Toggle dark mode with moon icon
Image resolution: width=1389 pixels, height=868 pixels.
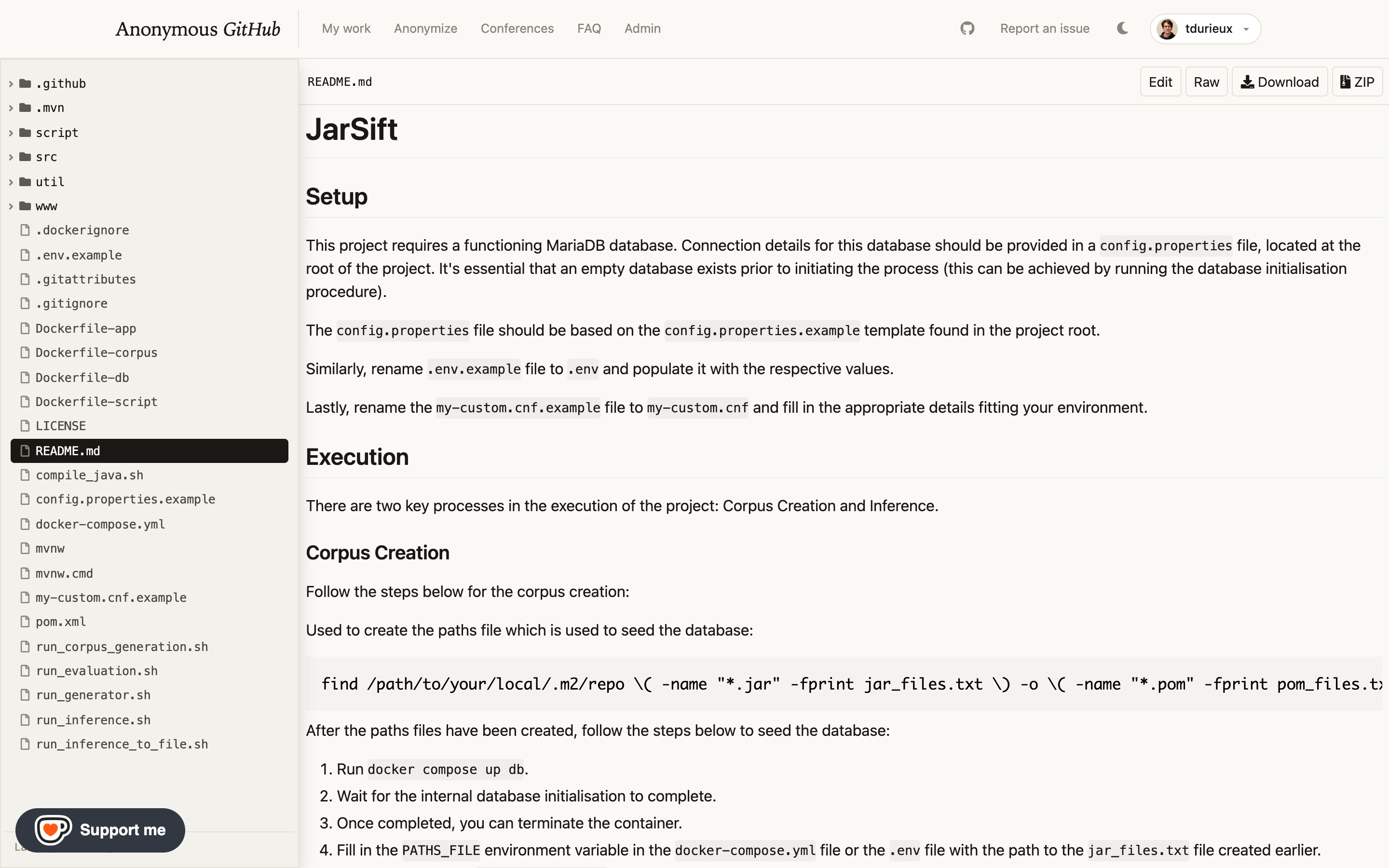pos(1123,28)
